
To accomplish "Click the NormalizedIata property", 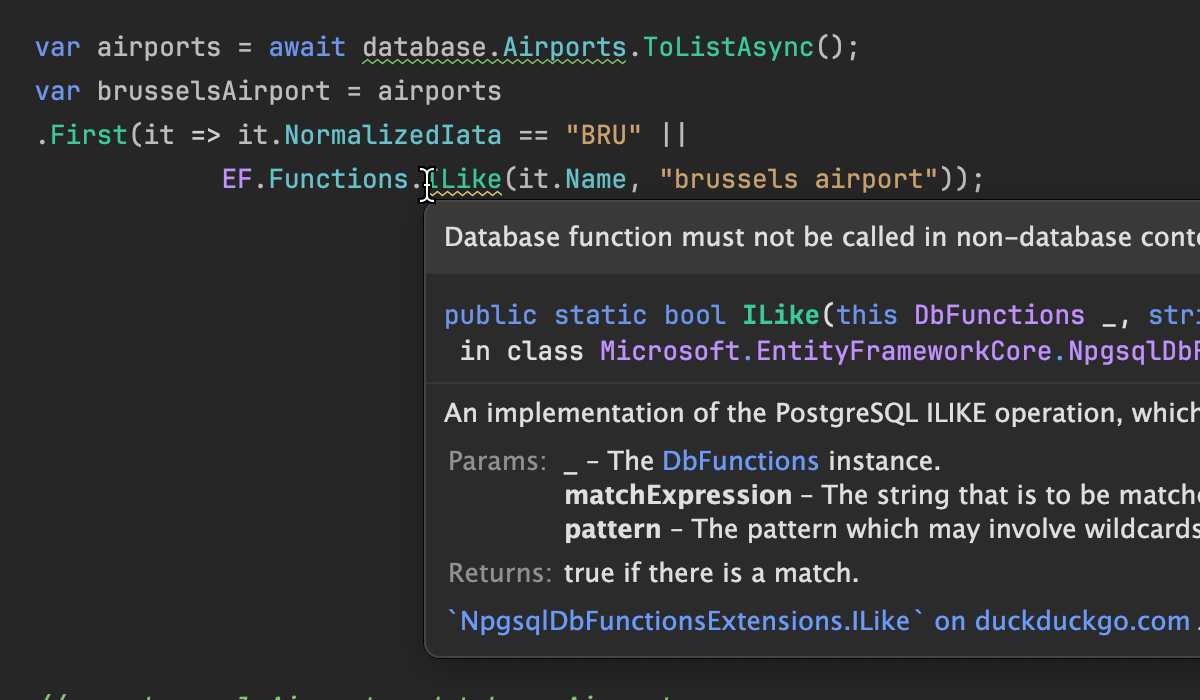I will [x=392, y=135].
